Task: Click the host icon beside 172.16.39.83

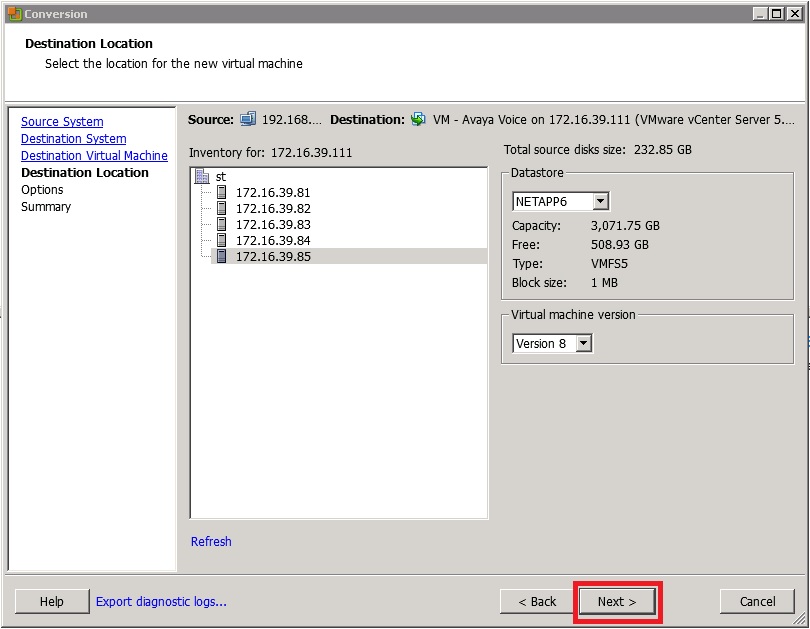Action: coord(222,224)
